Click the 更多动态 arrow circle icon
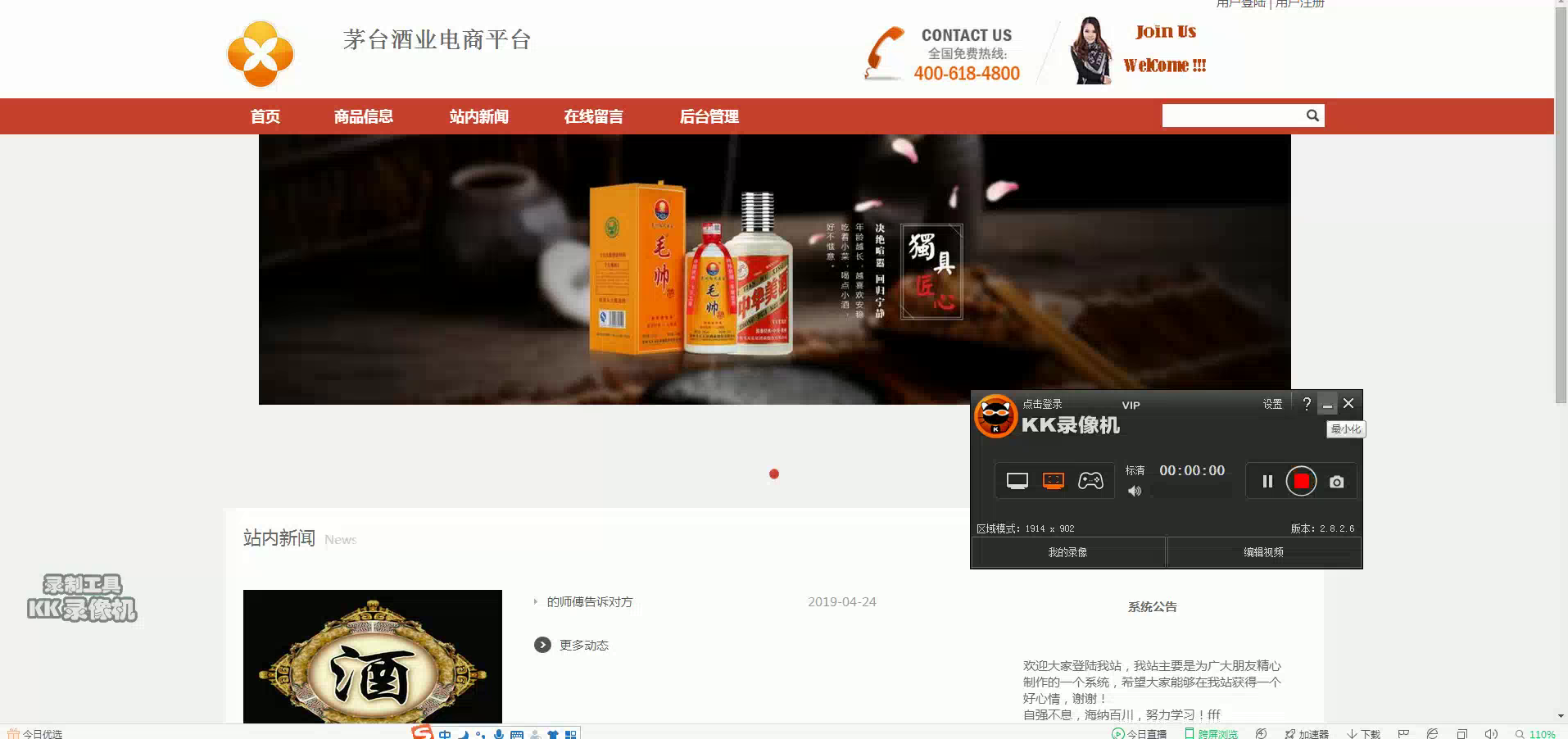The height and width of the screenshot is (739, 1568). coord(542,645)
